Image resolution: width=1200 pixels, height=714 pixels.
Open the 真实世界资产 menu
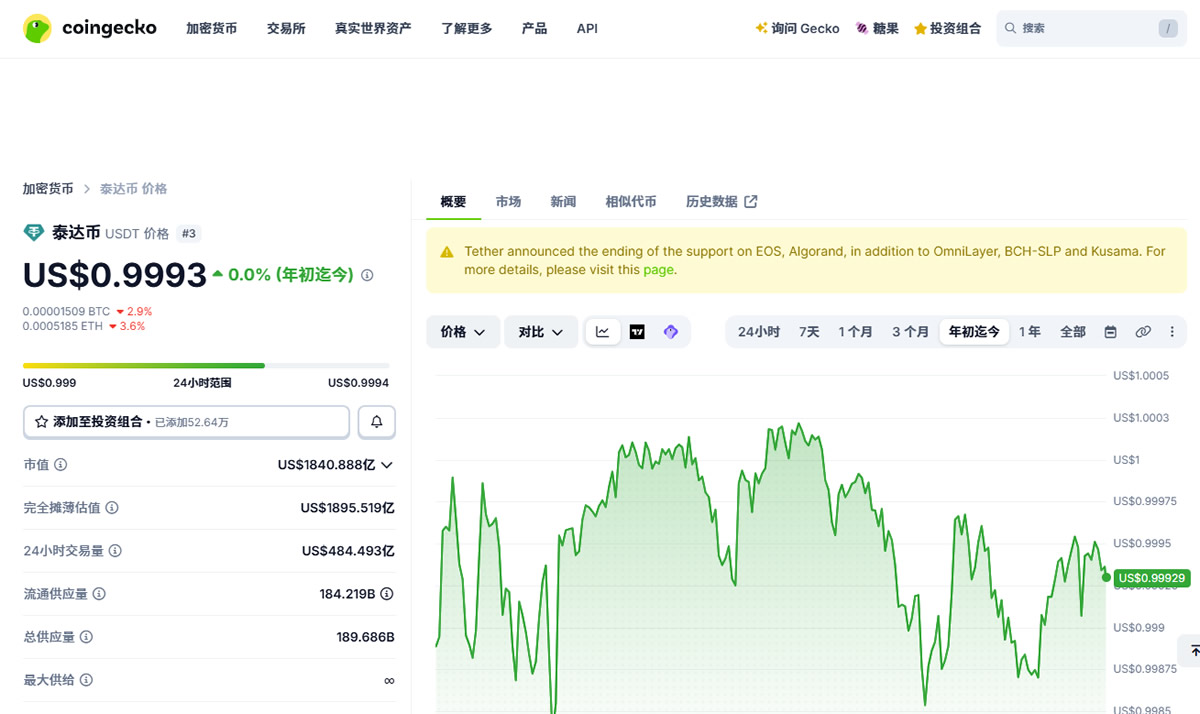tap(373, 28)
